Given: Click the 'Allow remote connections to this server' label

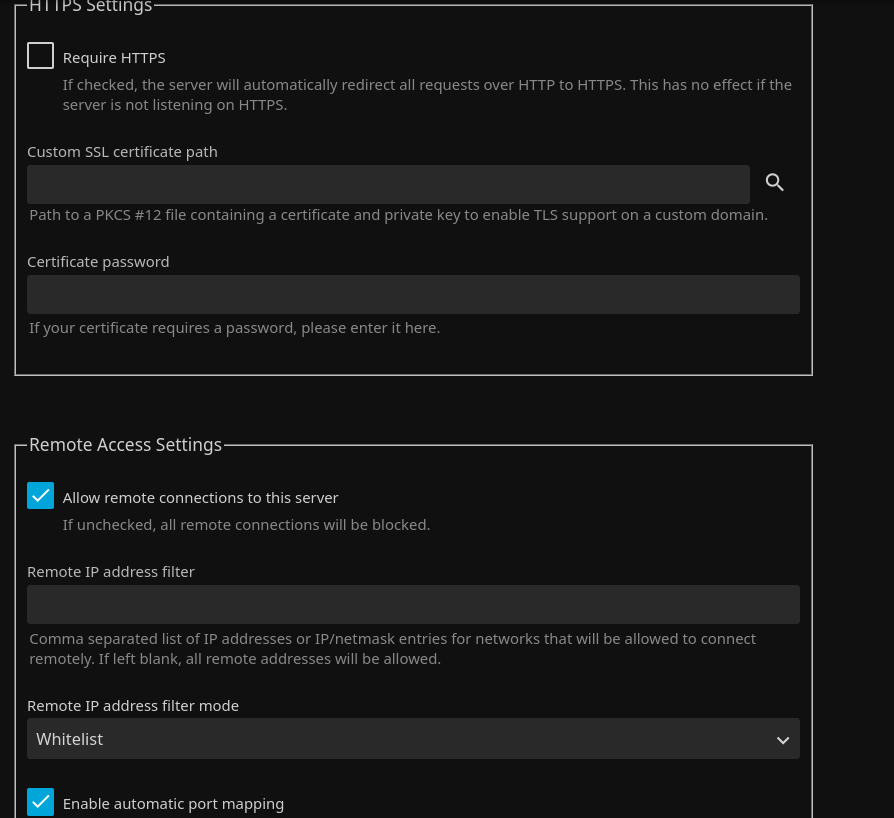Looking at the screenshot, I should coord(200,498).
